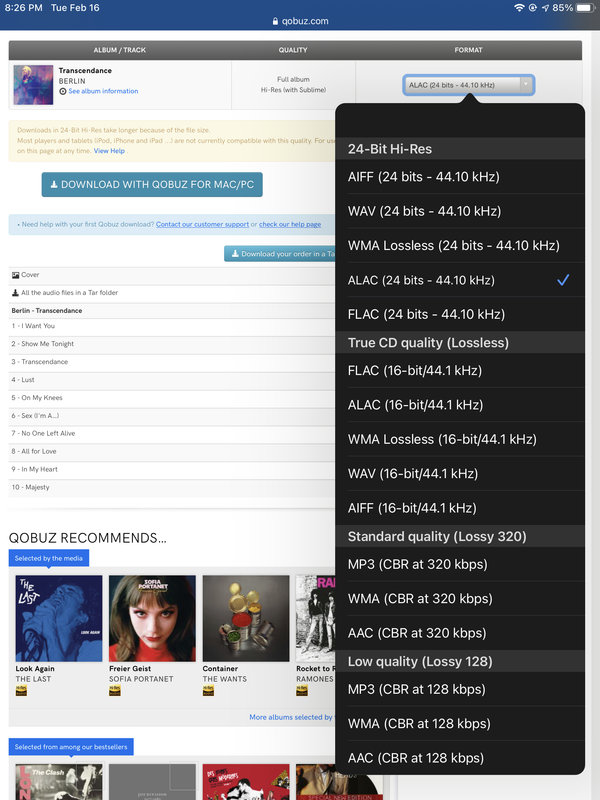Image resolution: width=600 pixels, height=800 pixels.
Task: Click track 7 - No One Left Alive
Action: [172, 434]
